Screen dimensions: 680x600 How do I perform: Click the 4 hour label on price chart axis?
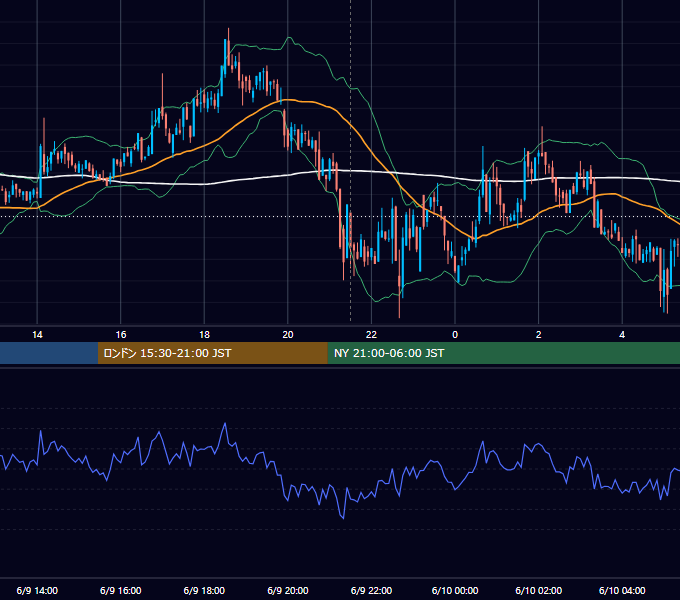click(x=622, y=335)
